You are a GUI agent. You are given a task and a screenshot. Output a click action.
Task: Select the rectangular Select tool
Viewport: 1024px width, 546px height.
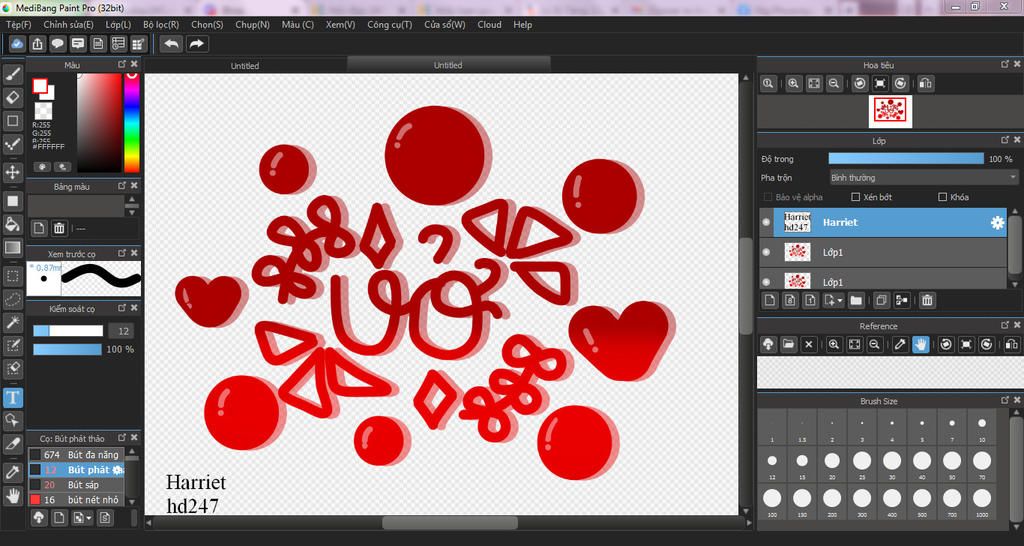(12, 276)
